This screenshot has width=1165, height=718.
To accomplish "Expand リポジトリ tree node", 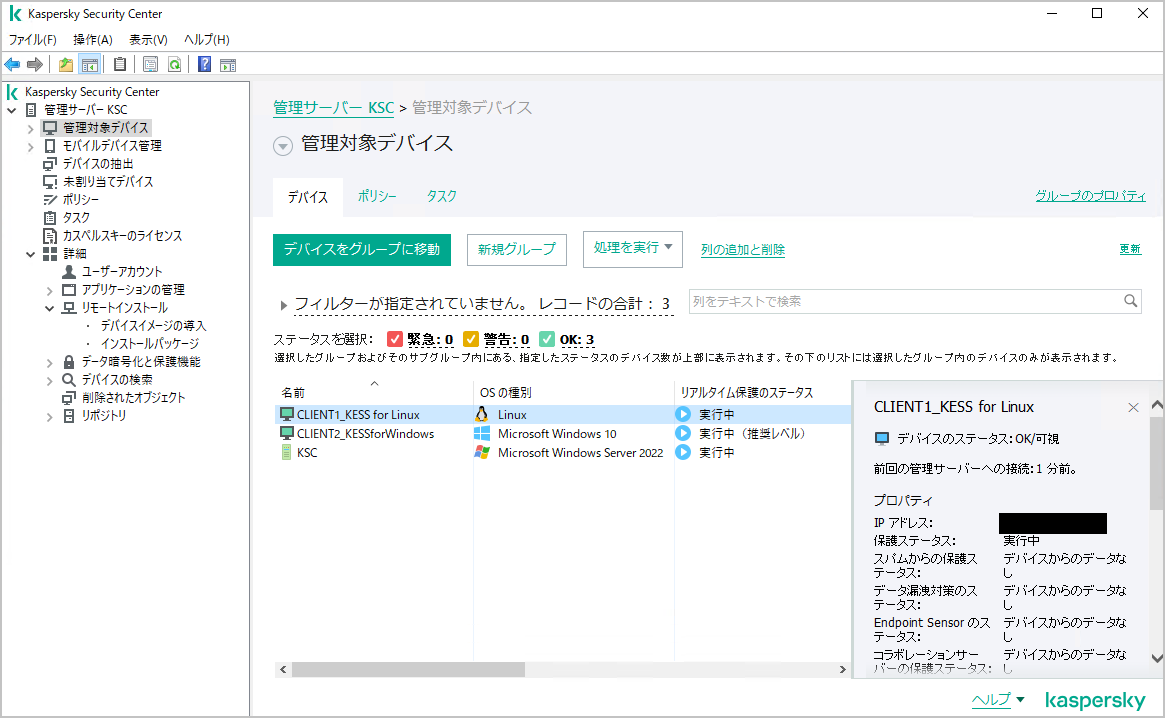I will (x=50, y=417).
